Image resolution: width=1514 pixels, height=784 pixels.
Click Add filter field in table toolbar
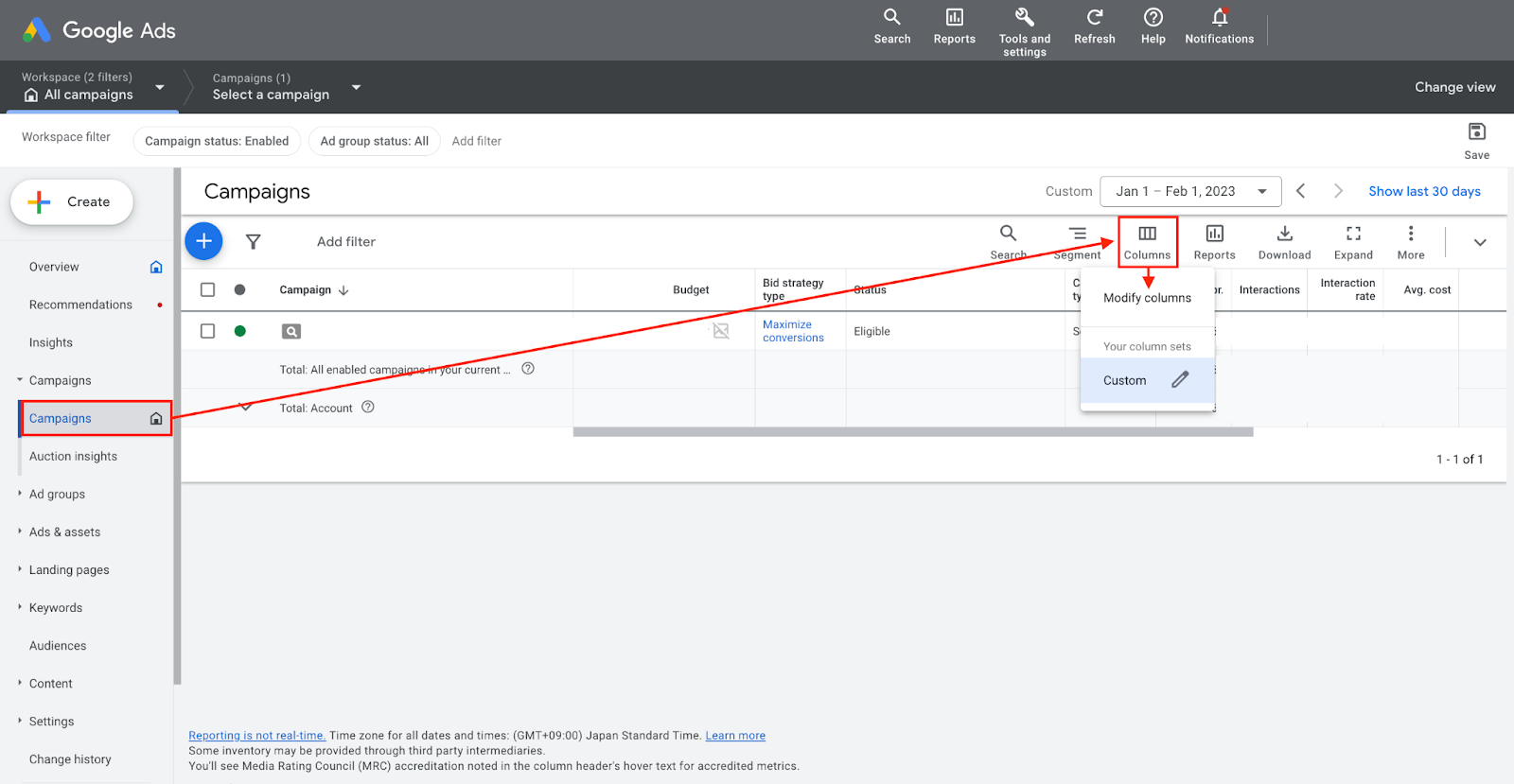tap(346, 242)
